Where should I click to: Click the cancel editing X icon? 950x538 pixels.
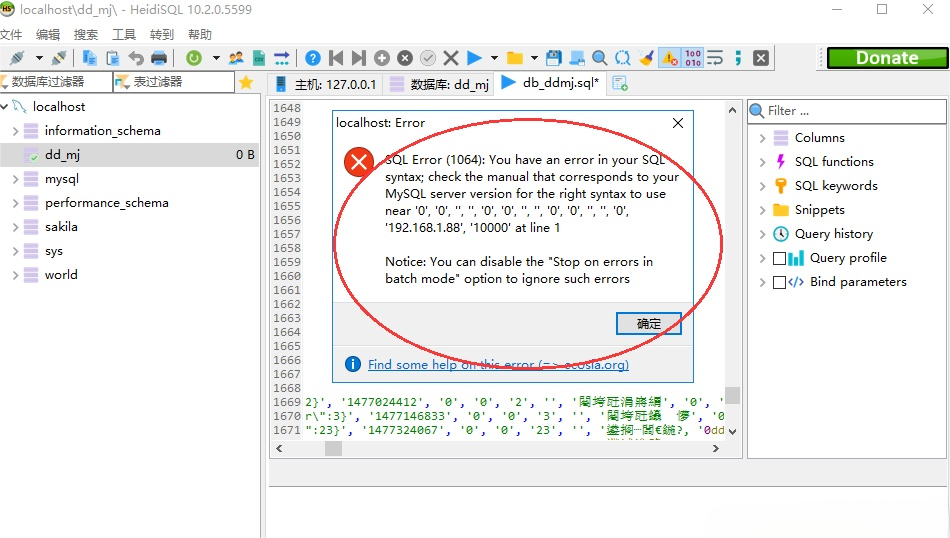point(451,58)
